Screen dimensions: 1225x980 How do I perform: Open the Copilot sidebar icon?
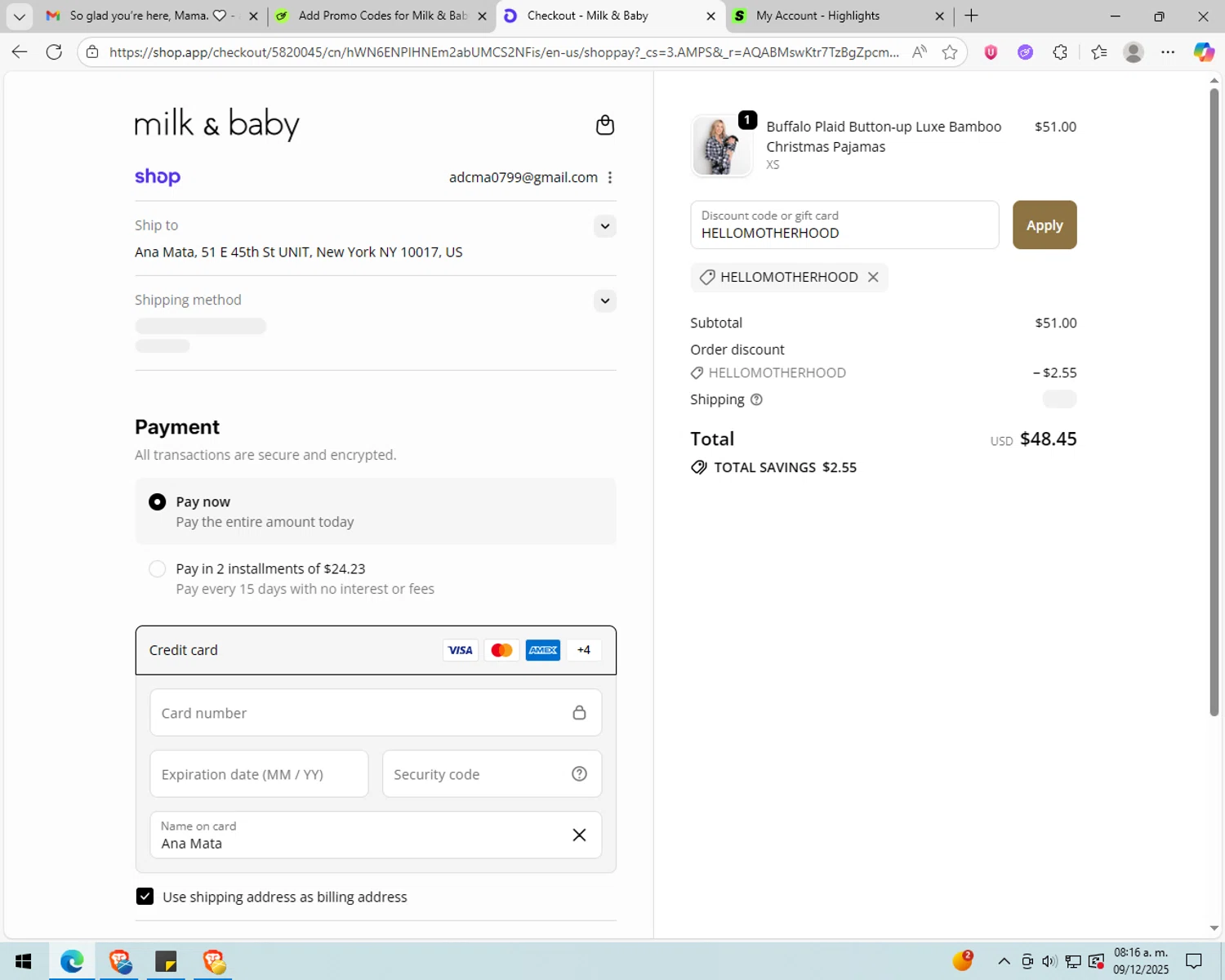pyautogui.click(x=1204, y=52)
